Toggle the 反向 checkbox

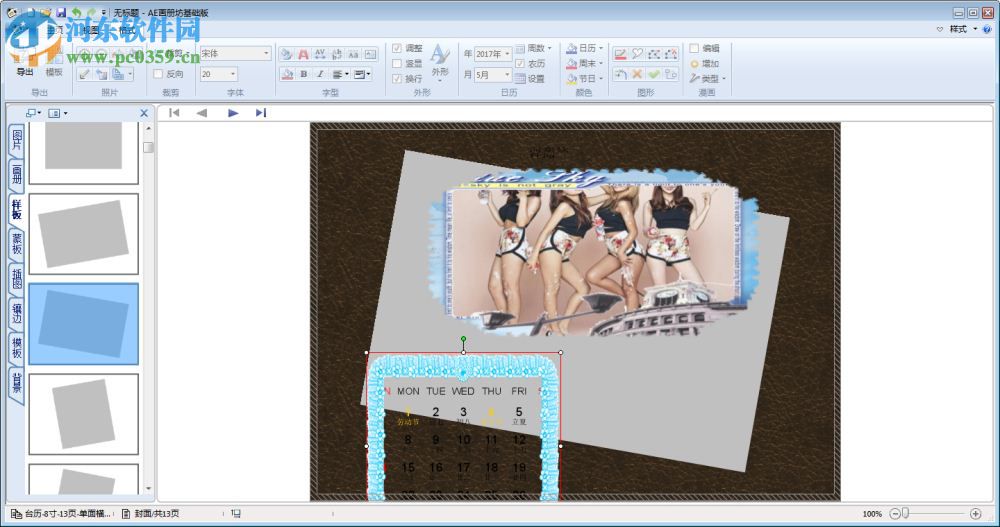click(158, 74)
